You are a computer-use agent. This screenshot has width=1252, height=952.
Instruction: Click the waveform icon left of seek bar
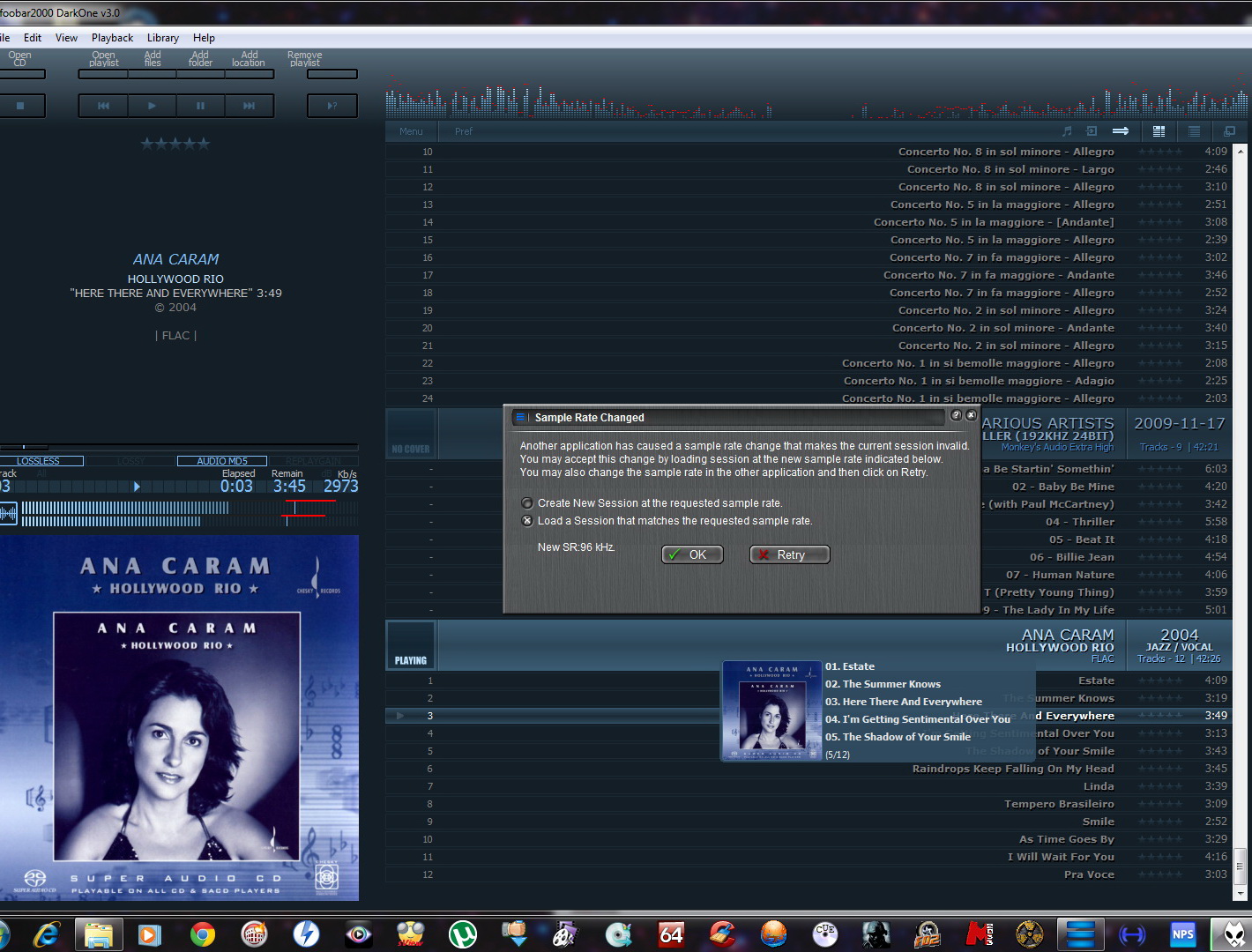[8, 513]
